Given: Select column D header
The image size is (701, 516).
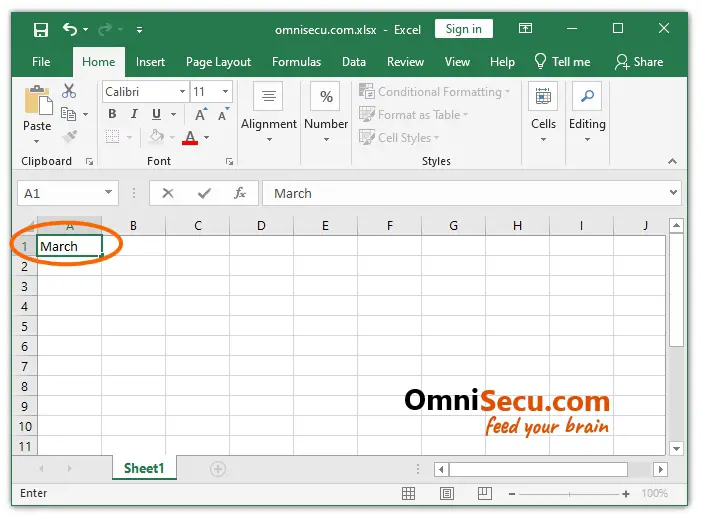Looking at the screenshot, I should (262, 226).
